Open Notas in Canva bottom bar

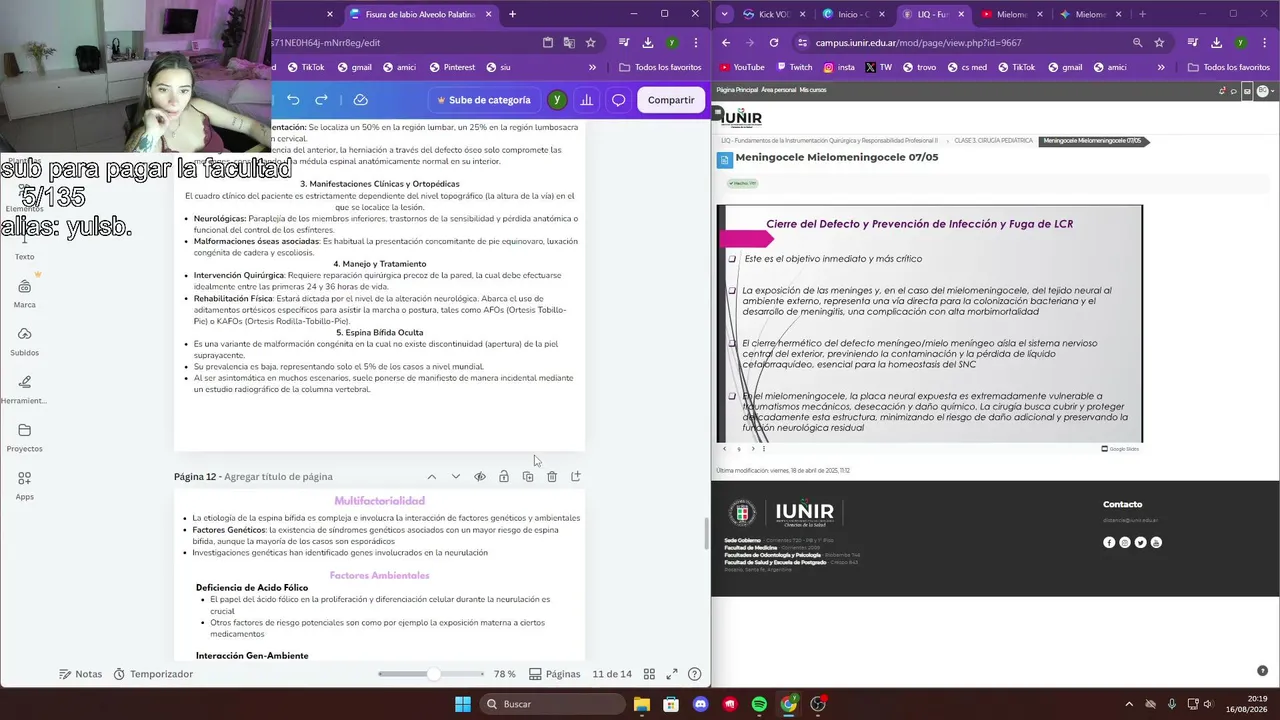pyautogui.click(x=80, y=674)
